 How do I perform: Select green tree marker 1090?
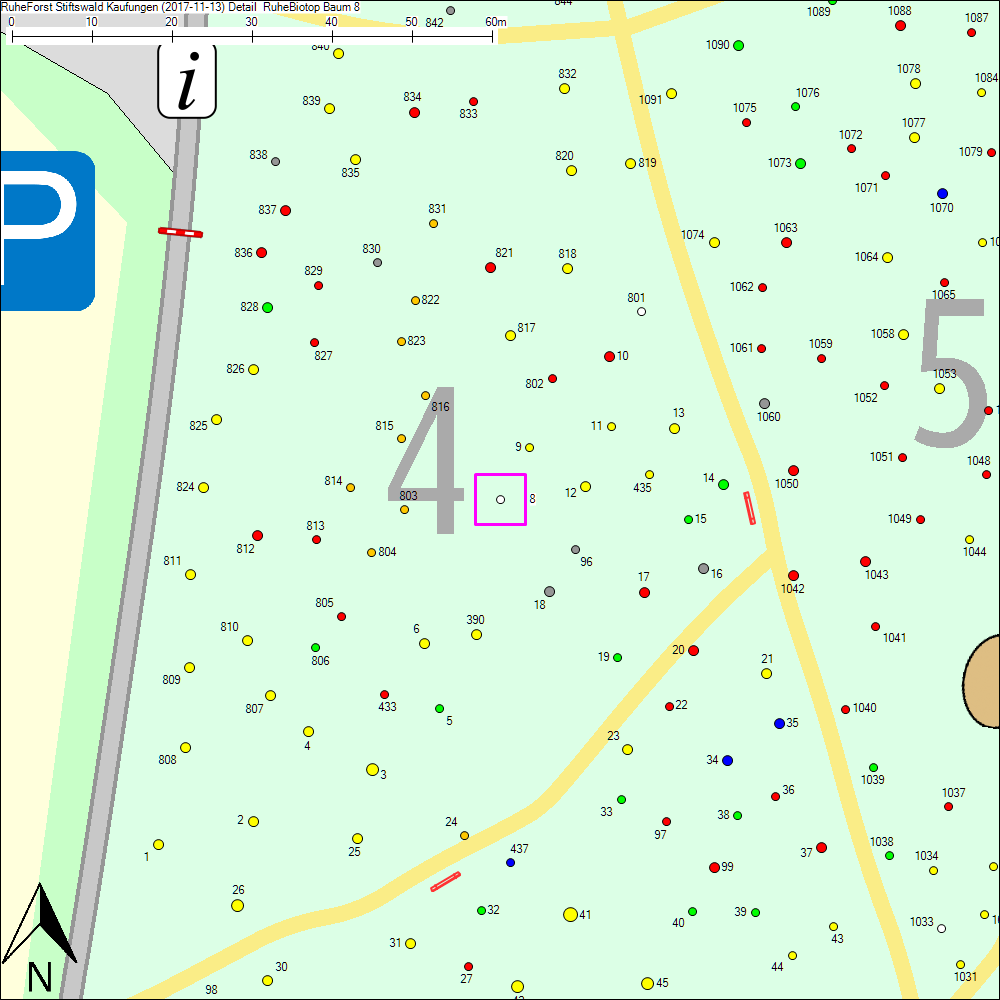[738, 45]
